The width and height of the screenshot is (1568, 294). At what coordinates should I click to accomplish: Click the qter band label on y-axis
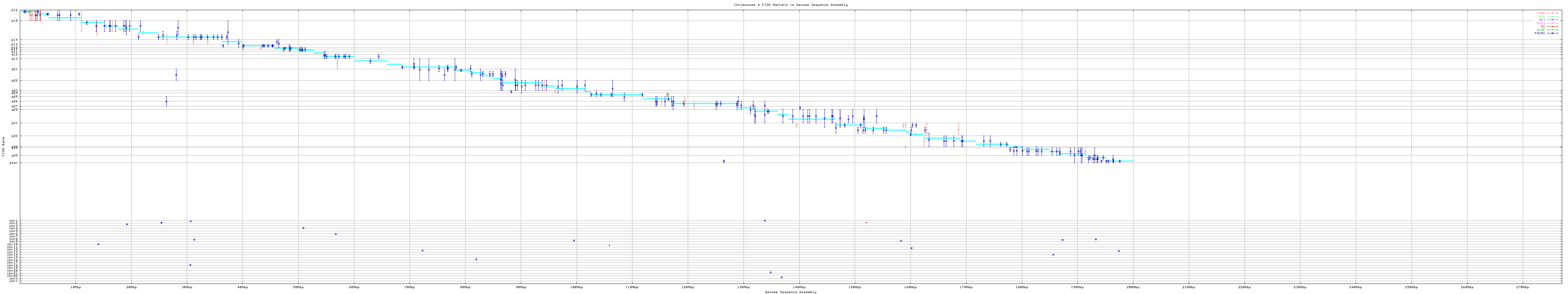13,163
